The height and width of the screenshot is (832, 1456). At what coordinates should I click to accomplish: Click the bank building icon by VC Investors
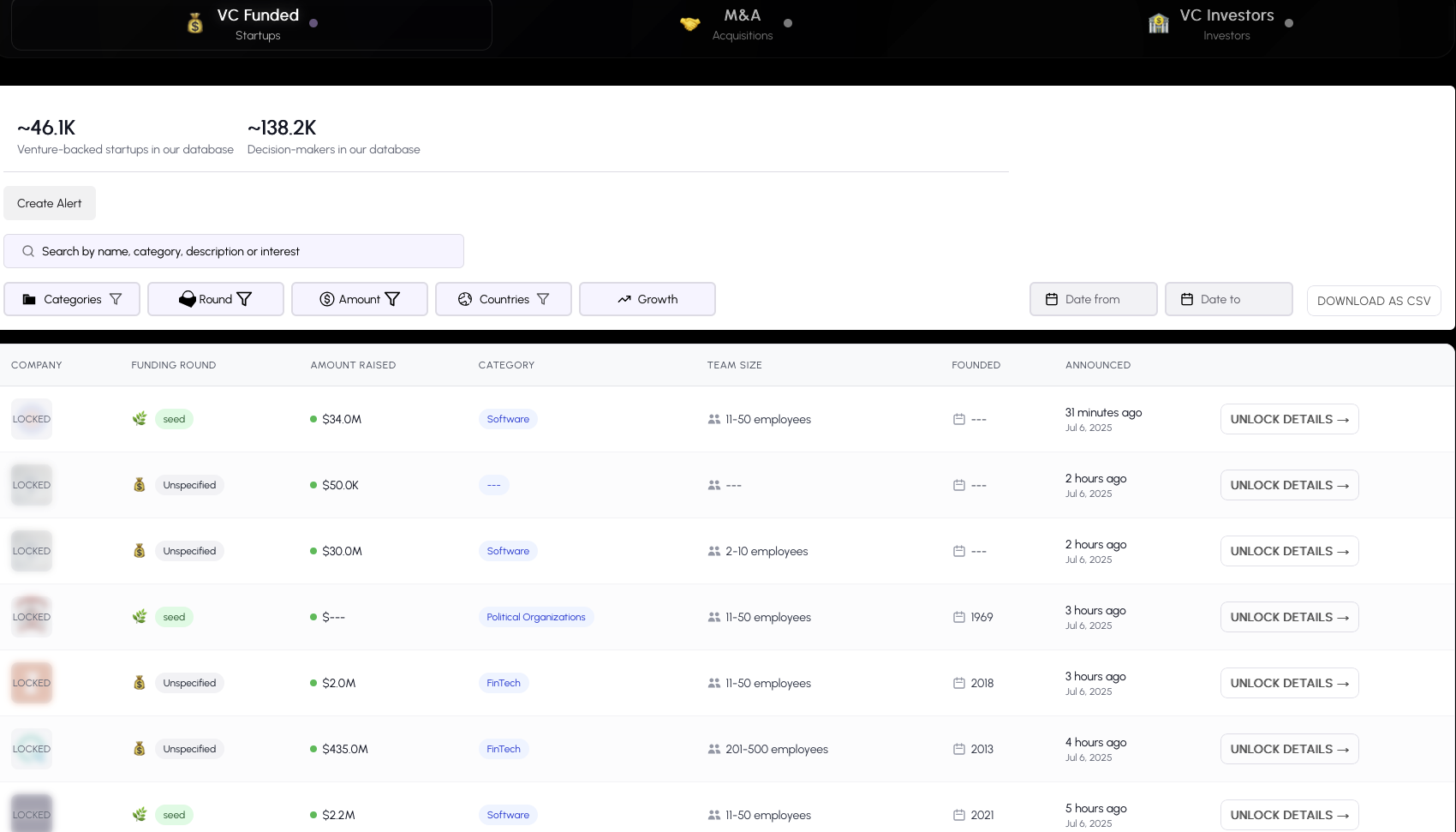pos(1159,23)
